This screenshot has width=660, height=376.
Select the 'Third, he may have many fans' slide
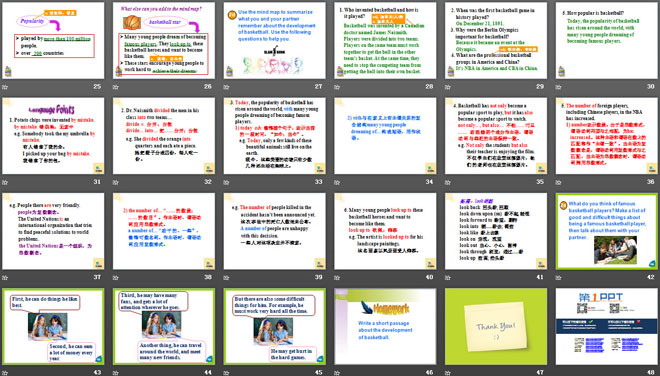click(x=164, y=326)
